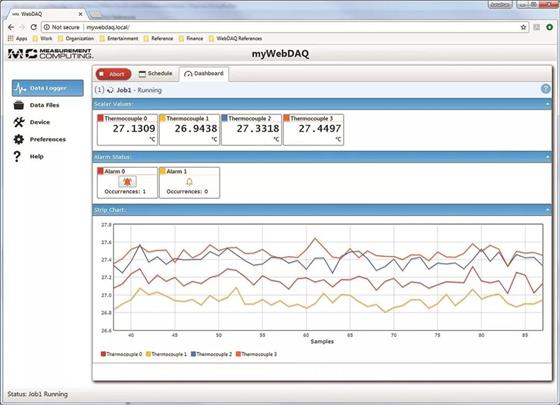The width and height of the screenshot is (560, 405).
Task: Open the Data Files briefcase icon
Action: pyautogui.click(x=19, y=105)
